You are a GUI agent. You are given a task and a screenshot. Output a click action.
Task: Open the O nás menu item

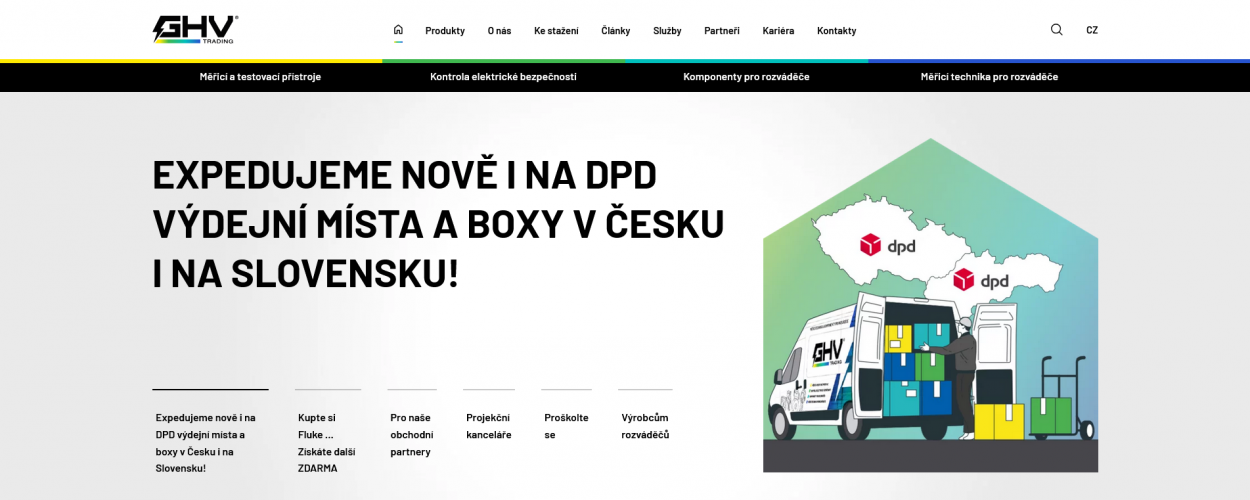pyautogui.click(x=499, y=31)
